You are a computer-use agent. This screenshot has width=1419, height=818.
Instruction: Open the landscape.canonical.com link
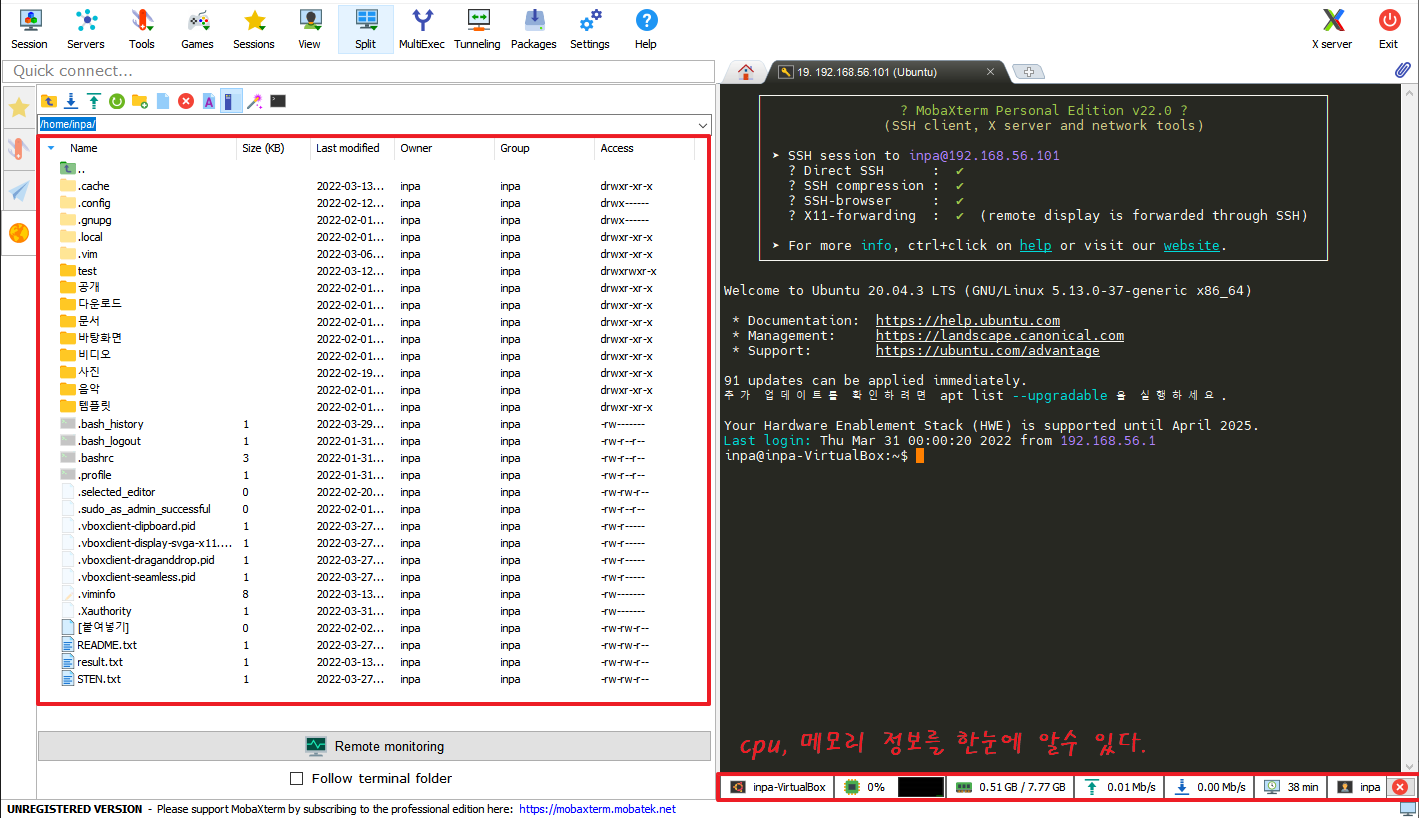1000,336
